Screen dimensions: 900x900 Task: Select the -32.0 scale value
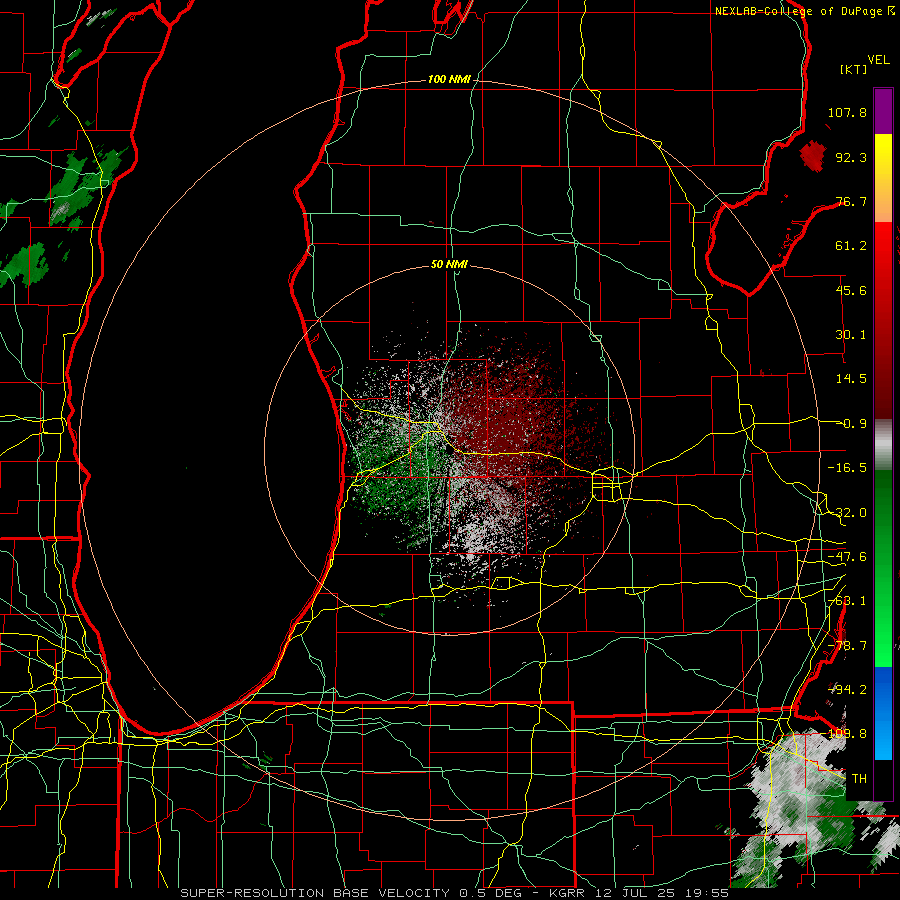click(x=847, y=513)
